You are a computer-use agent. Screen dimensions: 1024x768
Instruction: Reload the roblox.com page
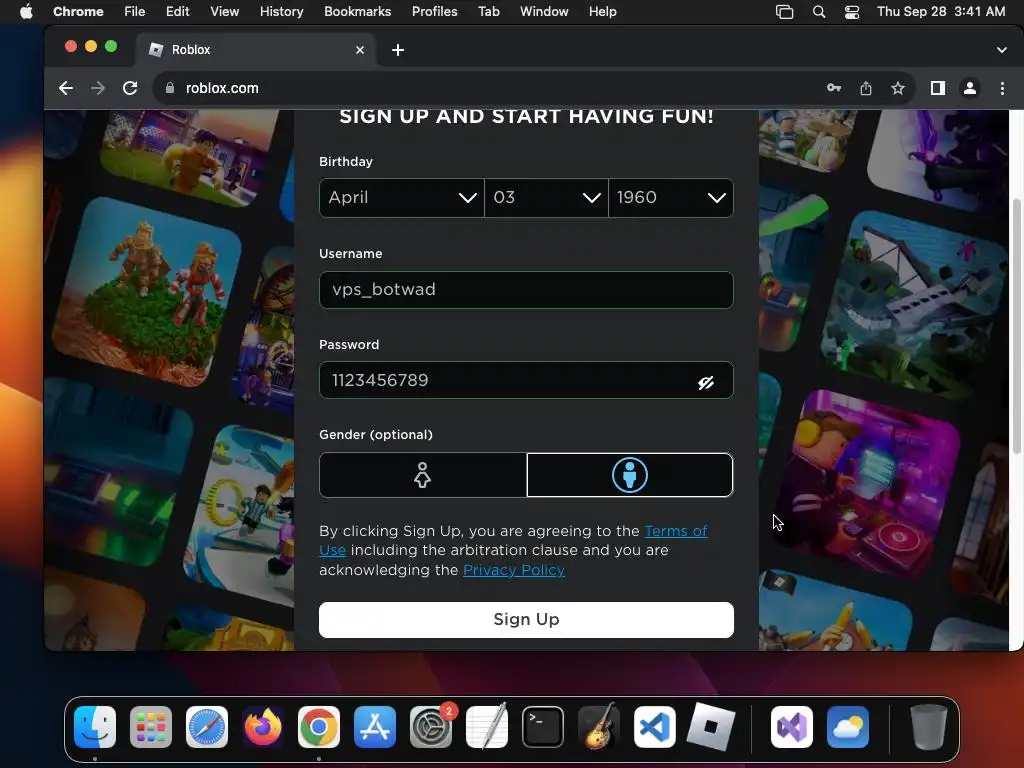(x=130, y=88)
